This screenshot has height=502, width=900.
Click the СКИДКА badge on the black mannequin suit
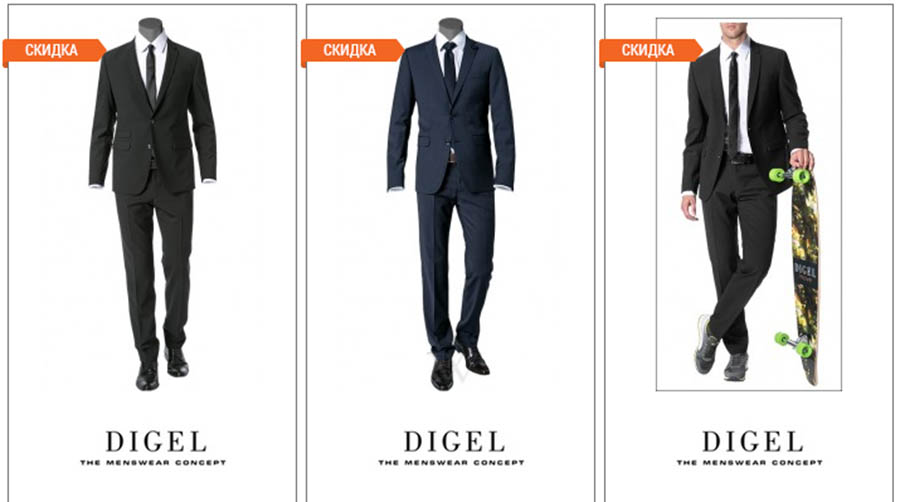54,50
